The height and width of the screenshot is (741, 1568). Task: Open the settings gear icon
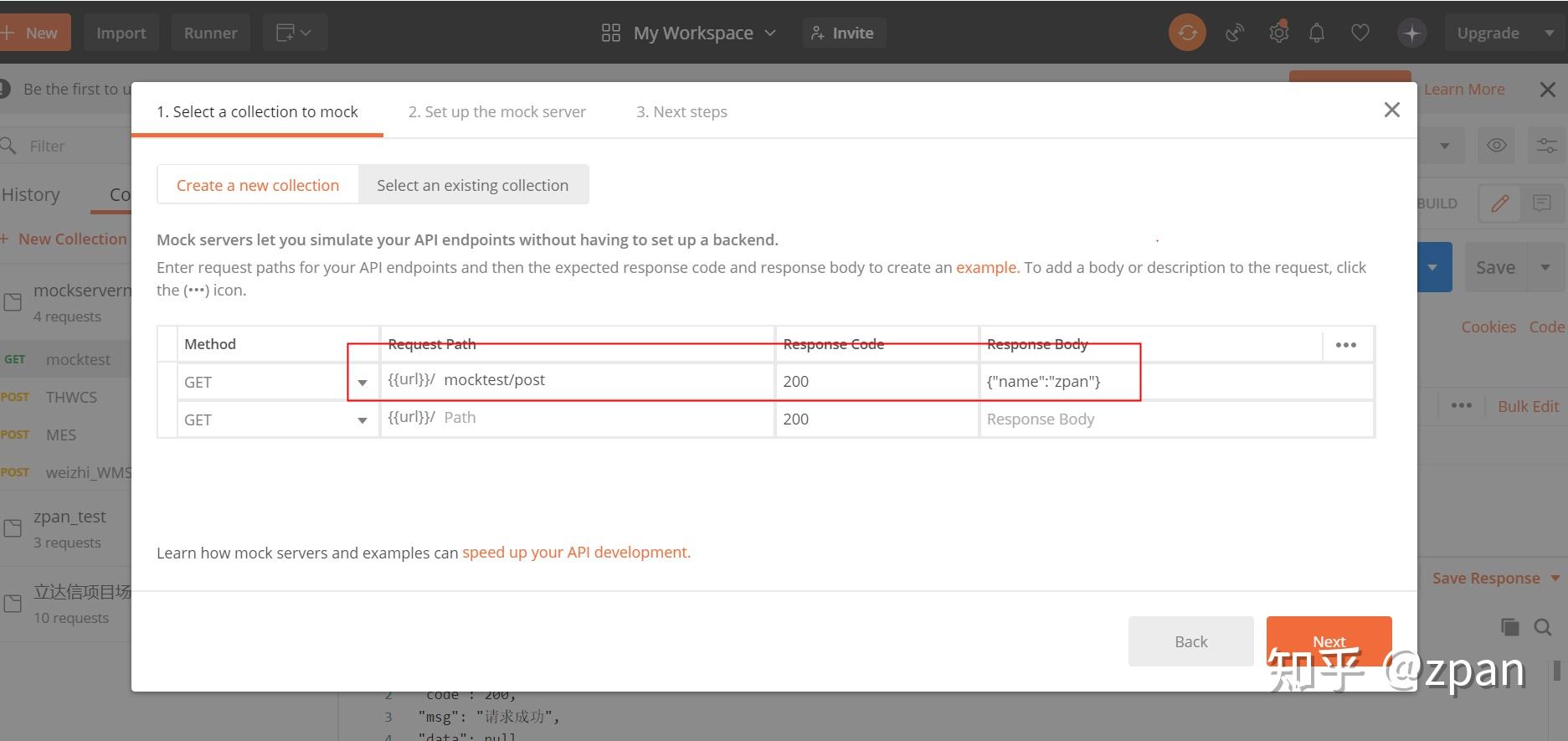click(1278, 33)
